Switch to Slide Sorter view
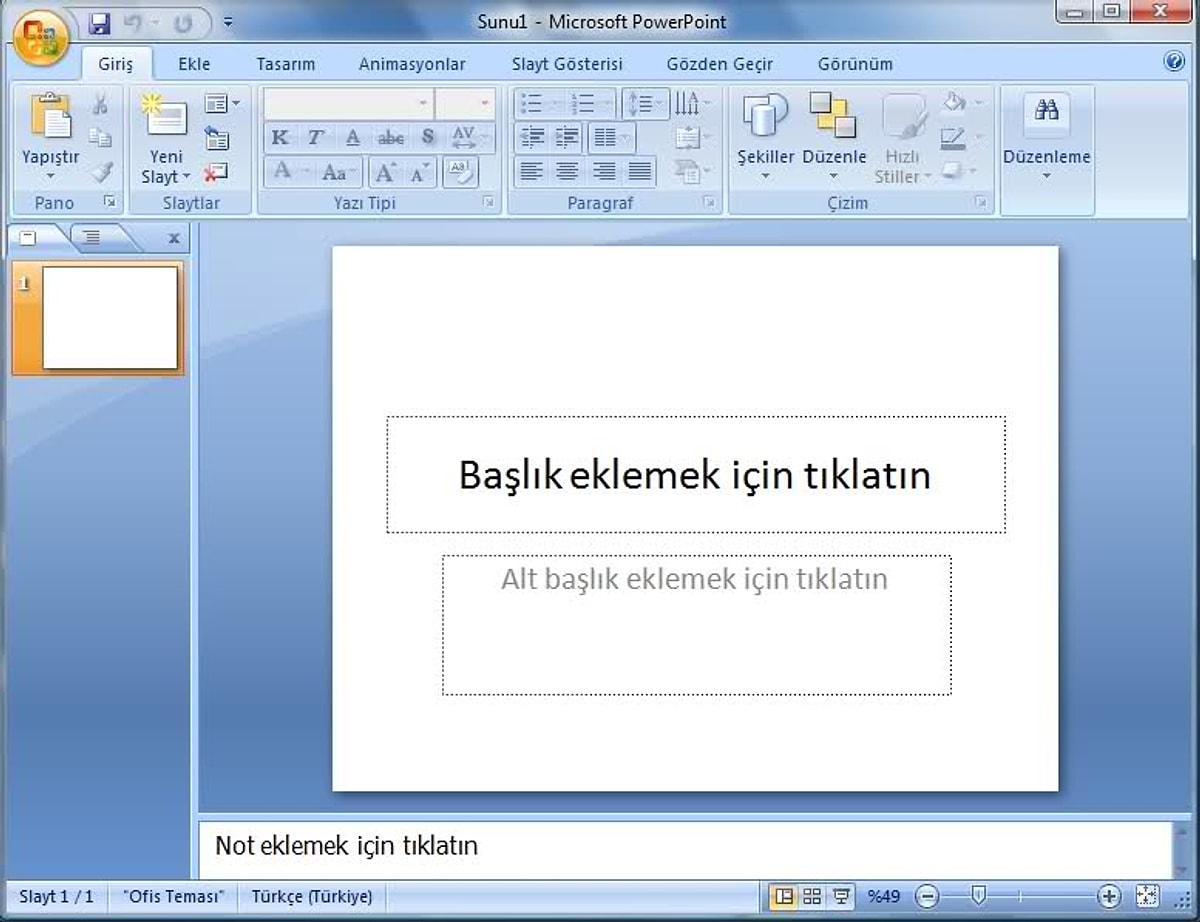 tap(812, 896)
